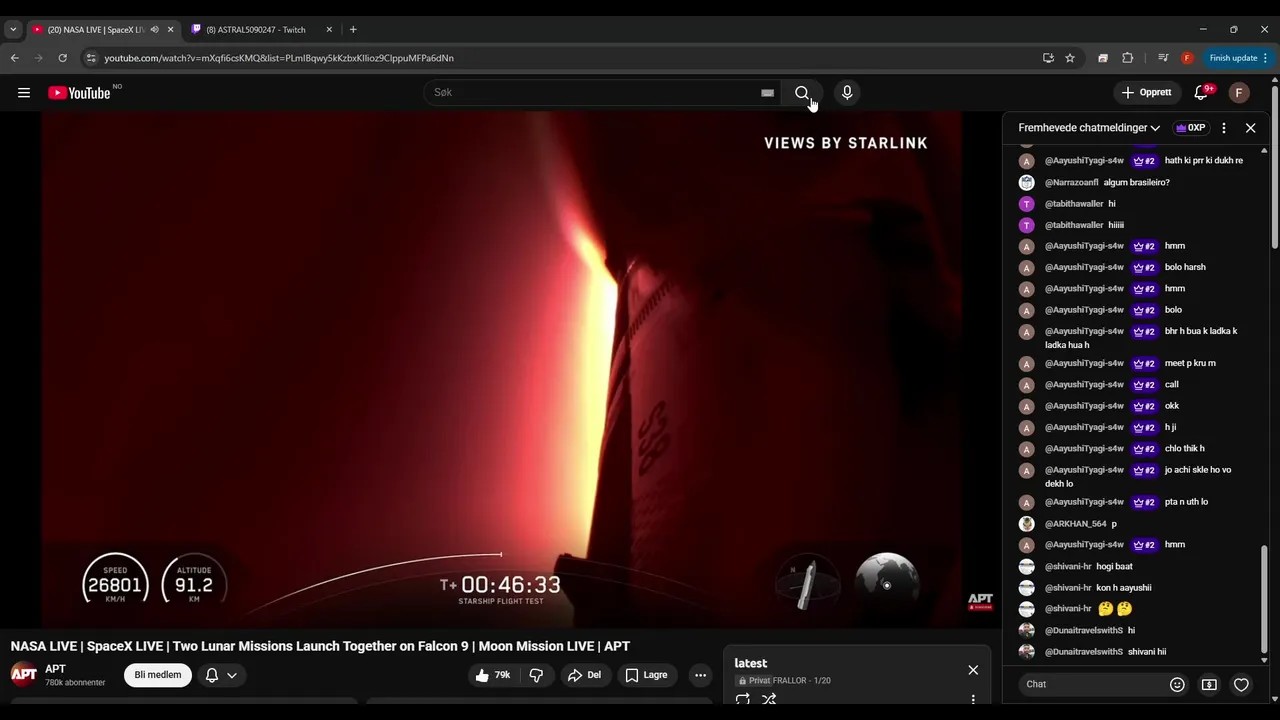Click the video player area
Screen dimensions: 1280x720
[x=501, y=369]
